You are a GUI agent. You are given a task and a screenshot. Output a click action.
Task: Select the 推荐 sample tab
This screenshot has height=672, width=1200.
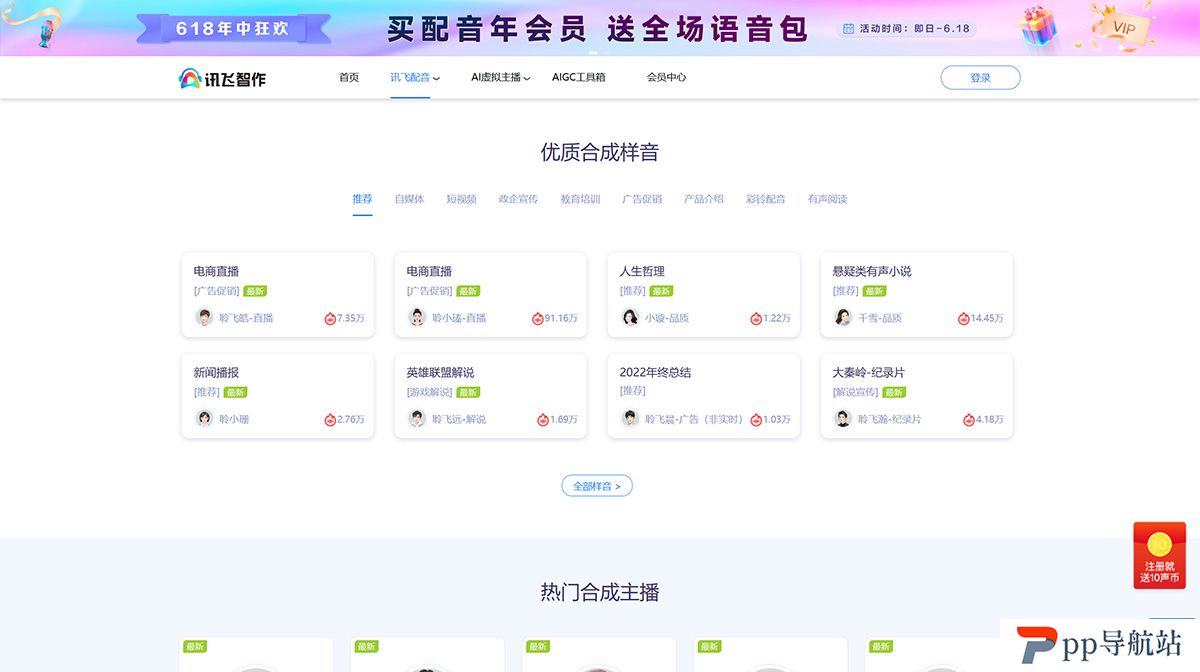(x=362, y=199)
